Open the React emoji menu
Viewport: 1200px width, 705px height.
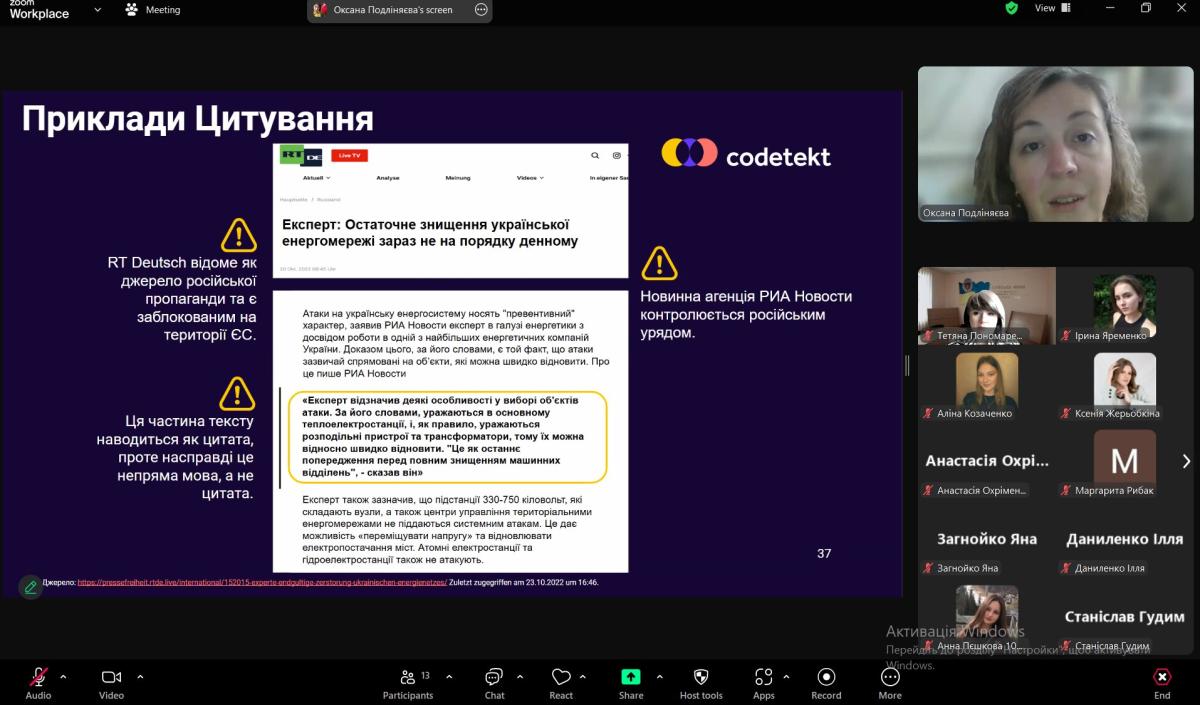click(561, 683)
